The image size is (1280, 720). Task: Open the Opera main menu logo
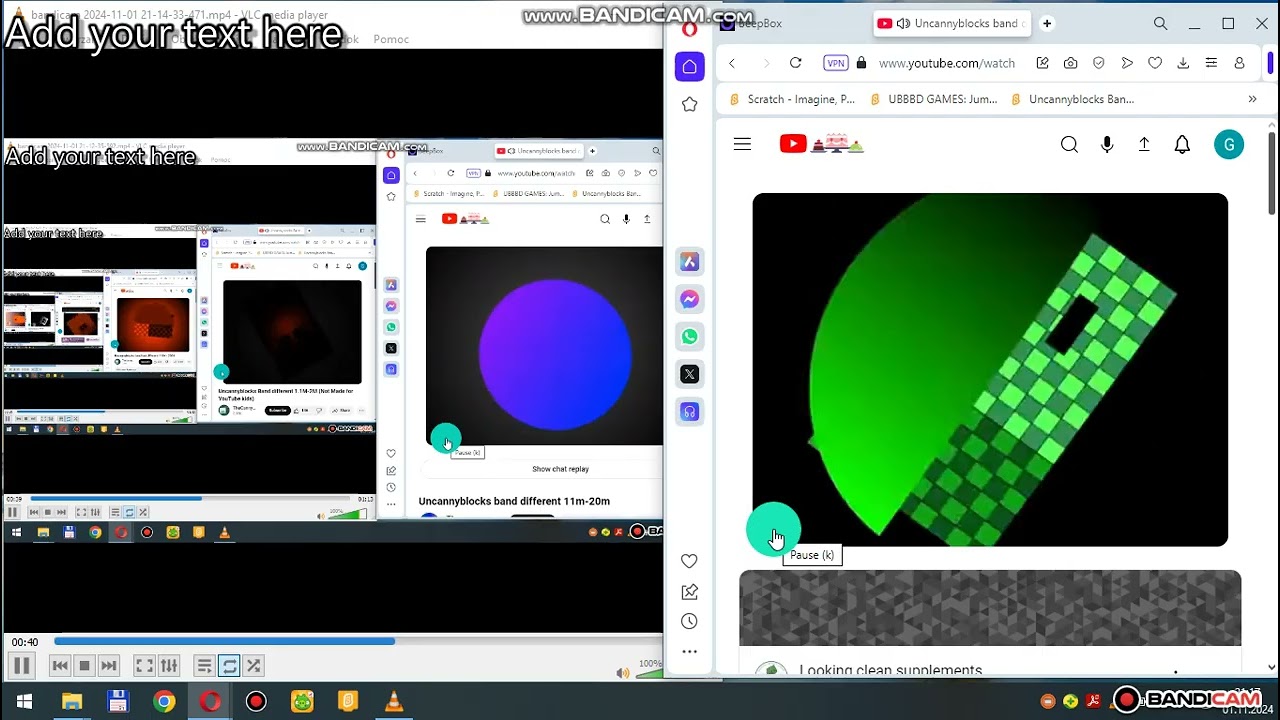[x=689, y=29]
